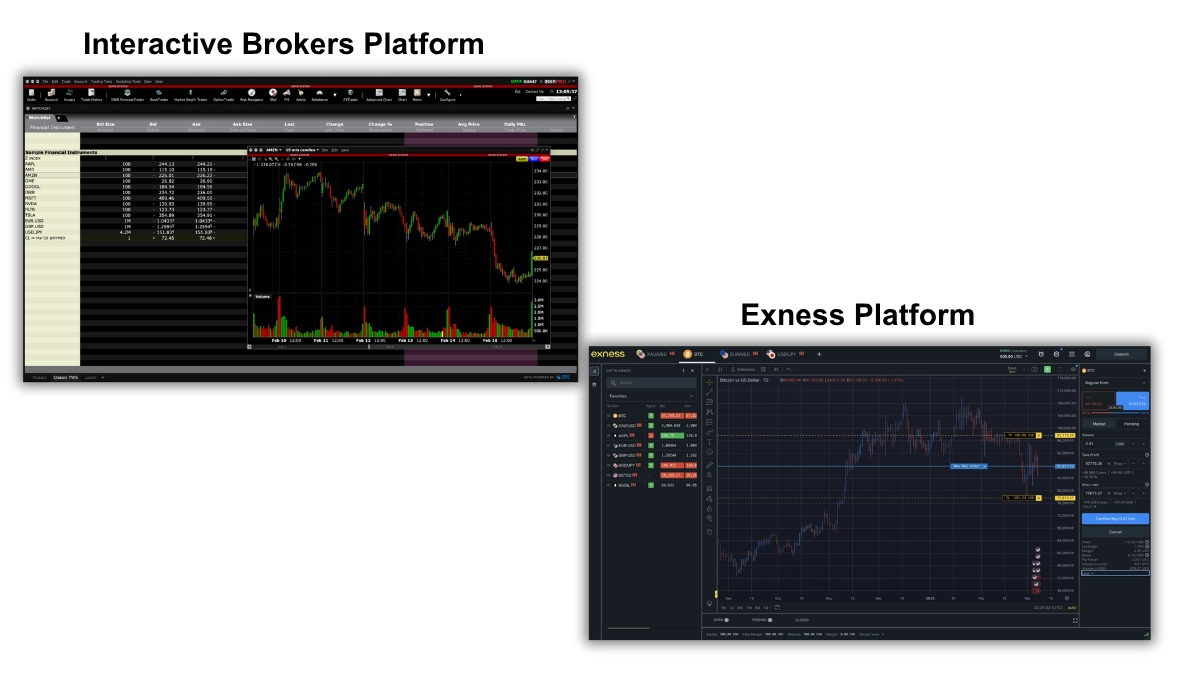
Task: Open the News icon in the IB toolbar
Action: 417,95
